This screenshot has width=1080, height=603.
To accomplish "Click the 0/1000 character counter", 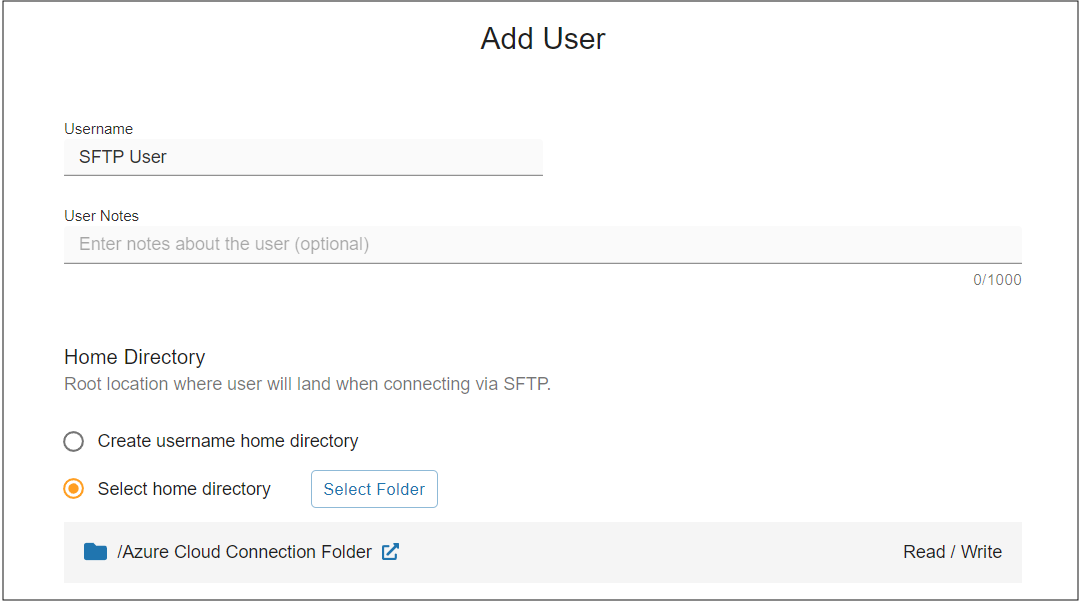I will point(997,280).
